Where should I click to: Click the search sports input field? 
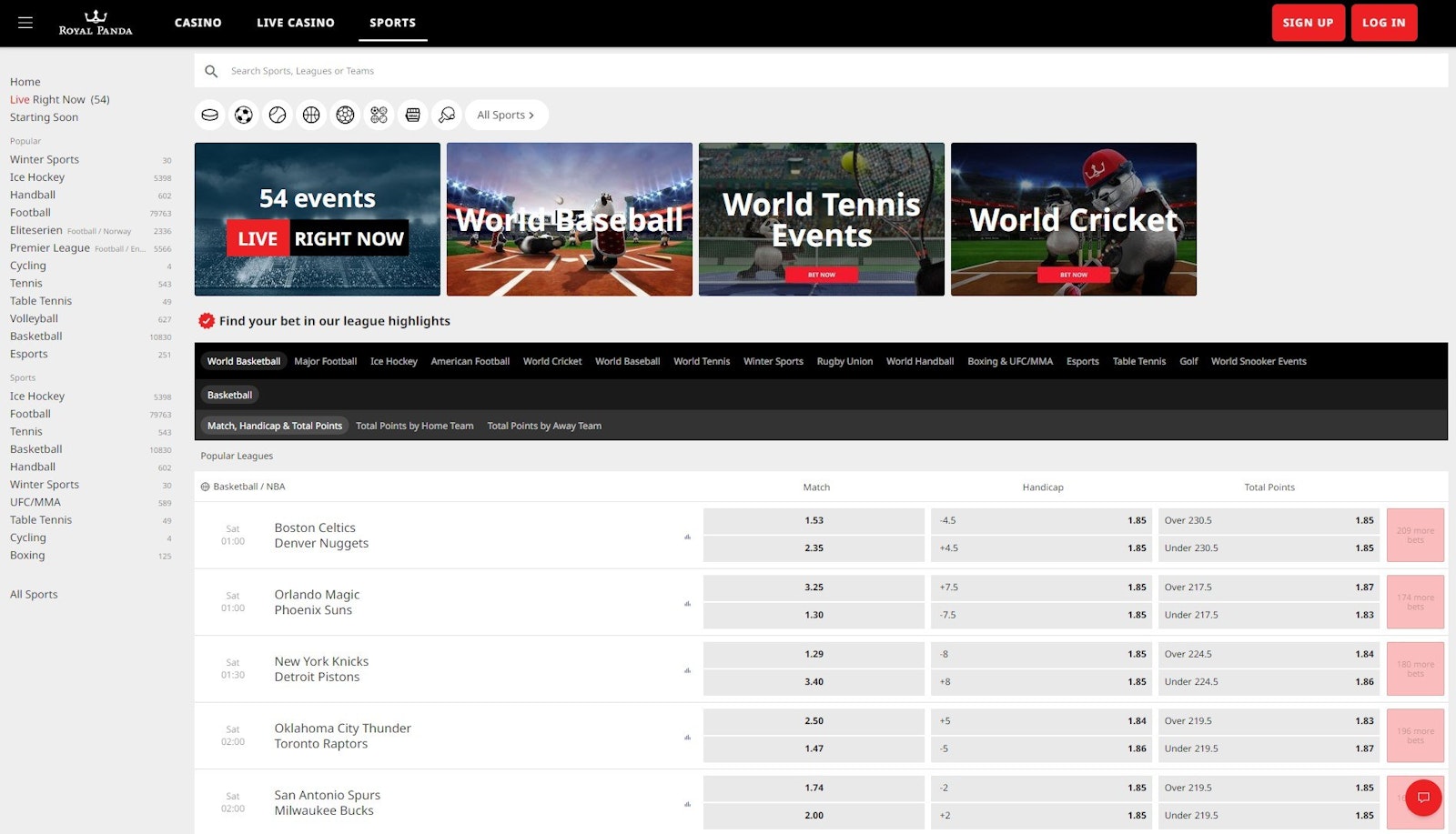coord(819,71)
